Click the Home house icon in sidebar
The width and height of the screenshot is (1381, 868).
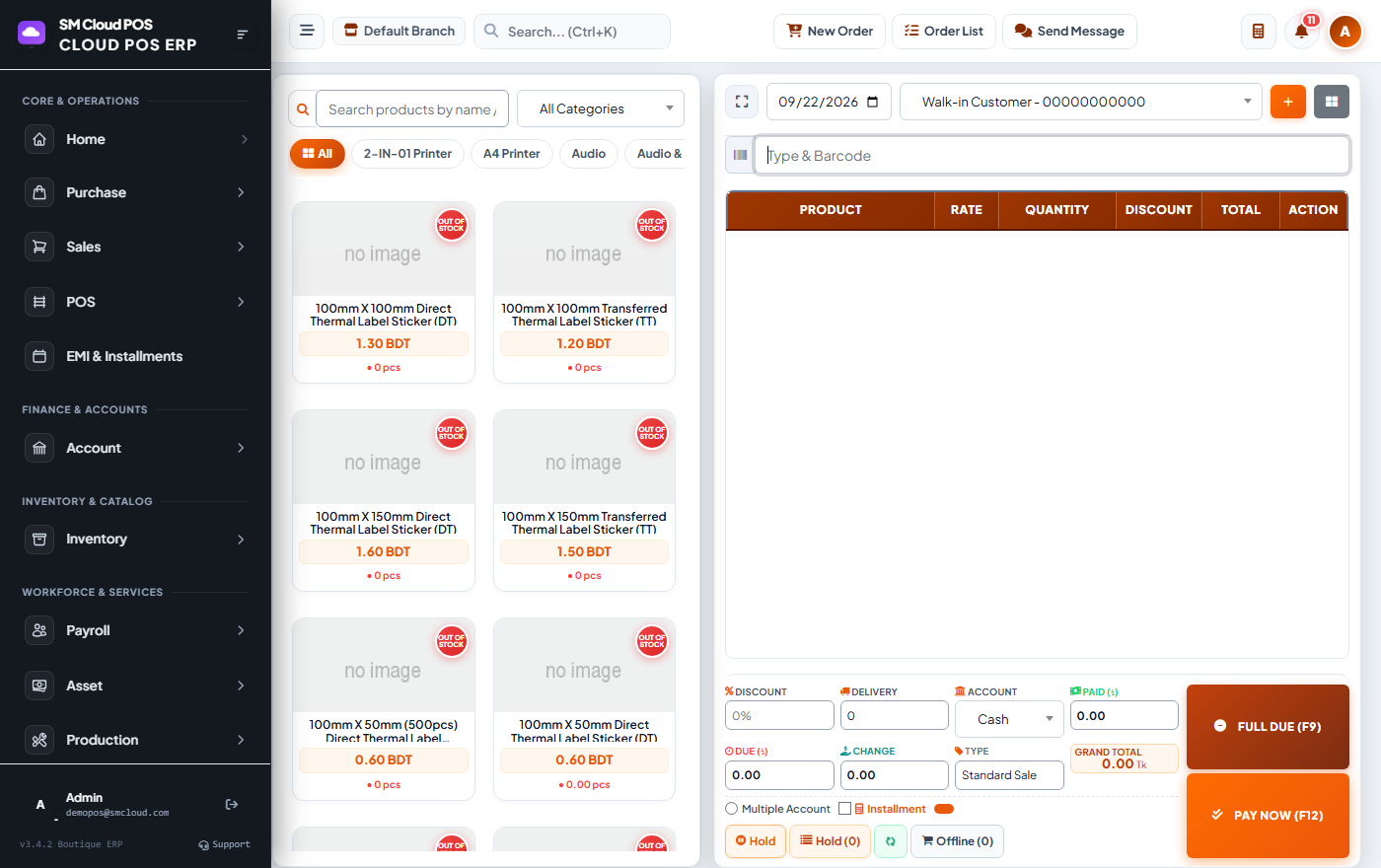[x=39, y=139]
